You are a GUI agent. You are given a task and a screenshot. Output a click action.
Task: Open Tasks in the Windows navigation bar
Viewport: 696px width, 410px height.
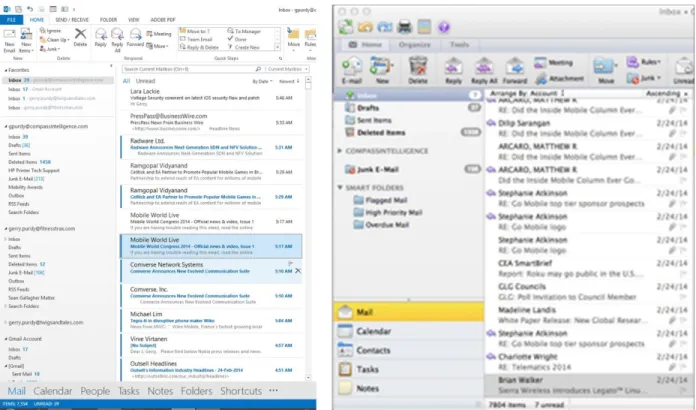[129, 391]
